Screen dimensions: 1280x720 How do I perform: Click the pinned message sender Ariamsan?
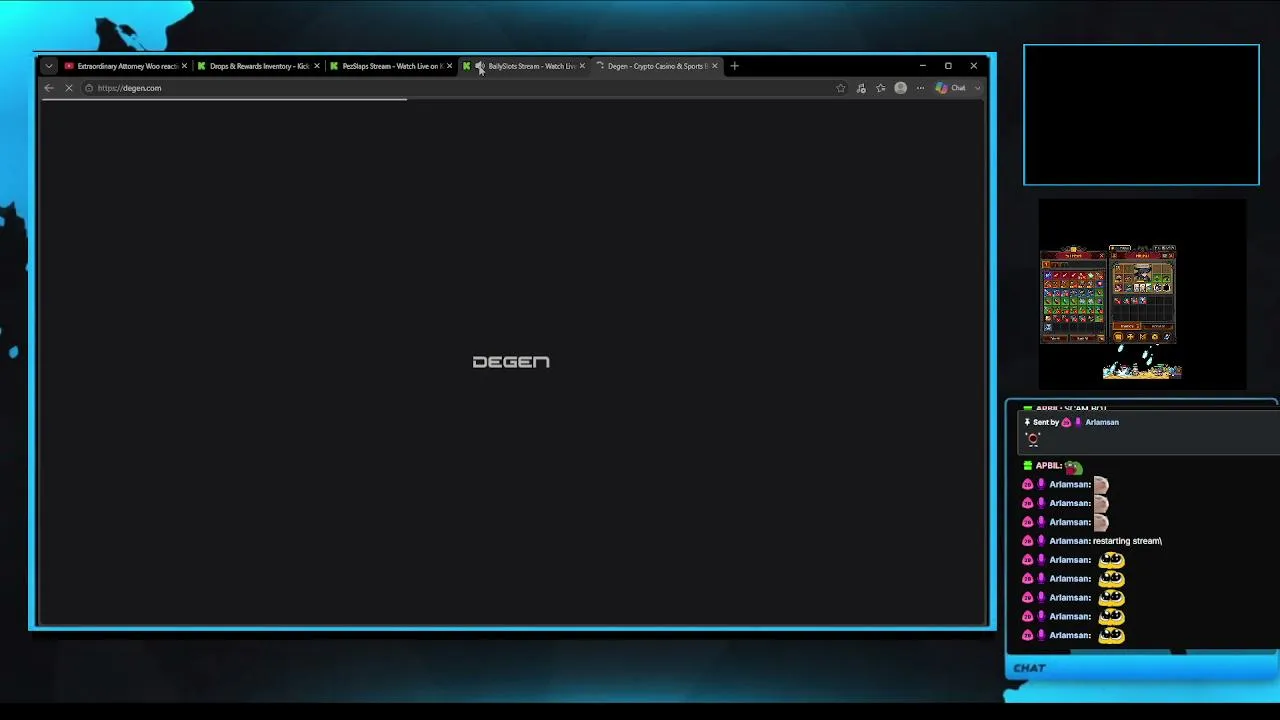[x=1102, y=422]
